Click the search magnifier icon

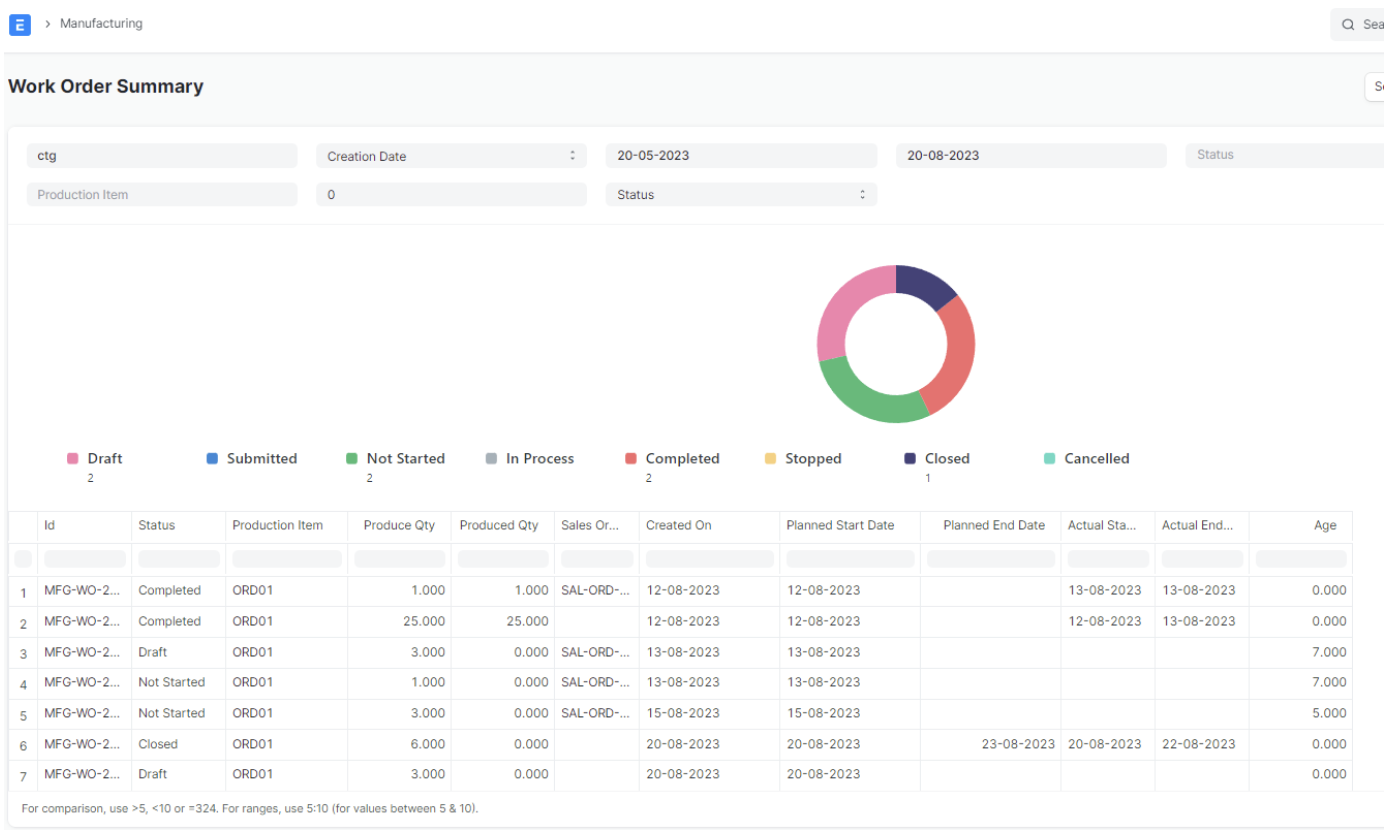[1348, 24]
